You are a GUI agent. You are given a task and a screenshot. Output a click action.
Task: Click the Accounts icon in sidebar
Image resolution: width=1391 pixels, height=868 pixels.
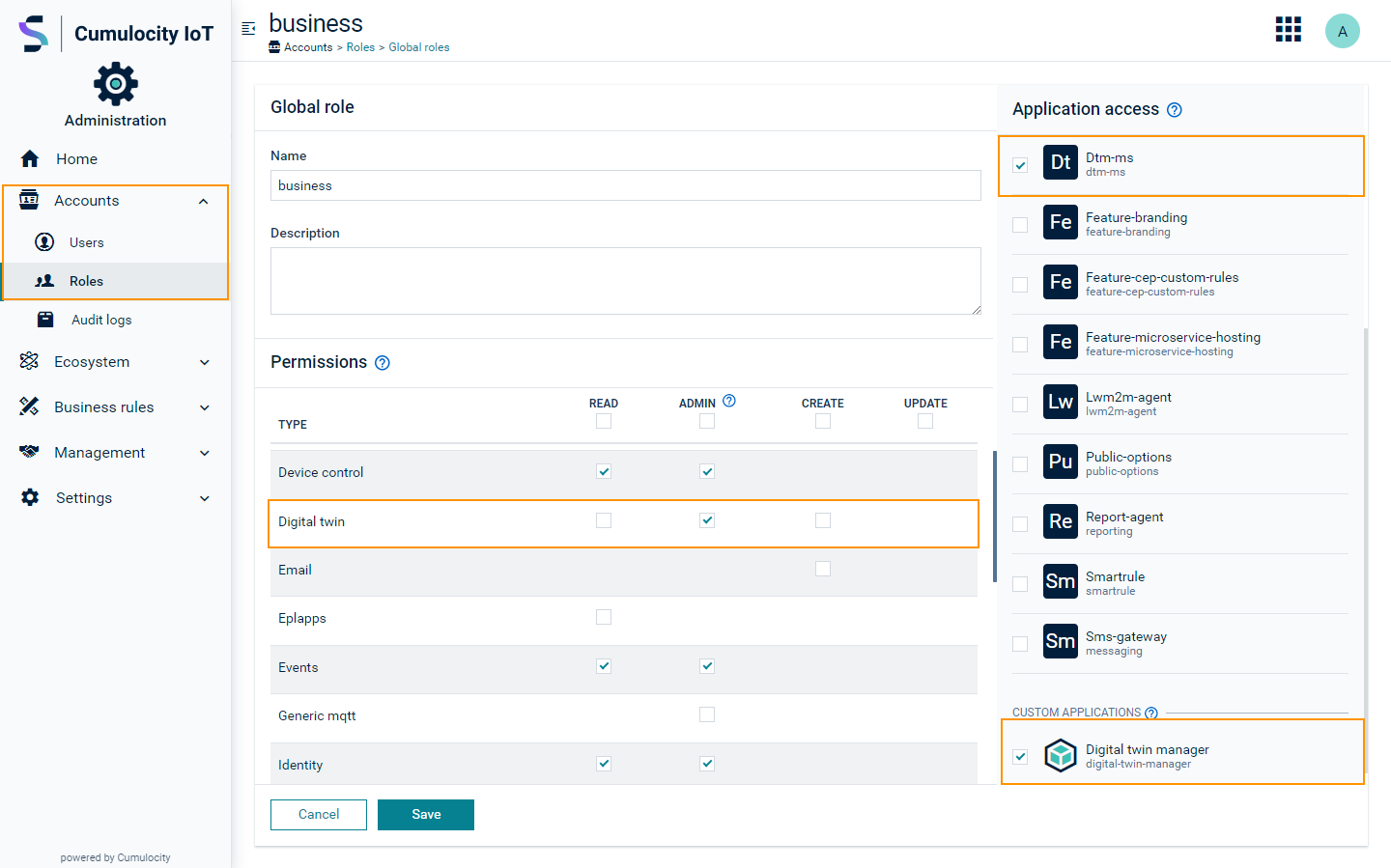tap(29, 200)
